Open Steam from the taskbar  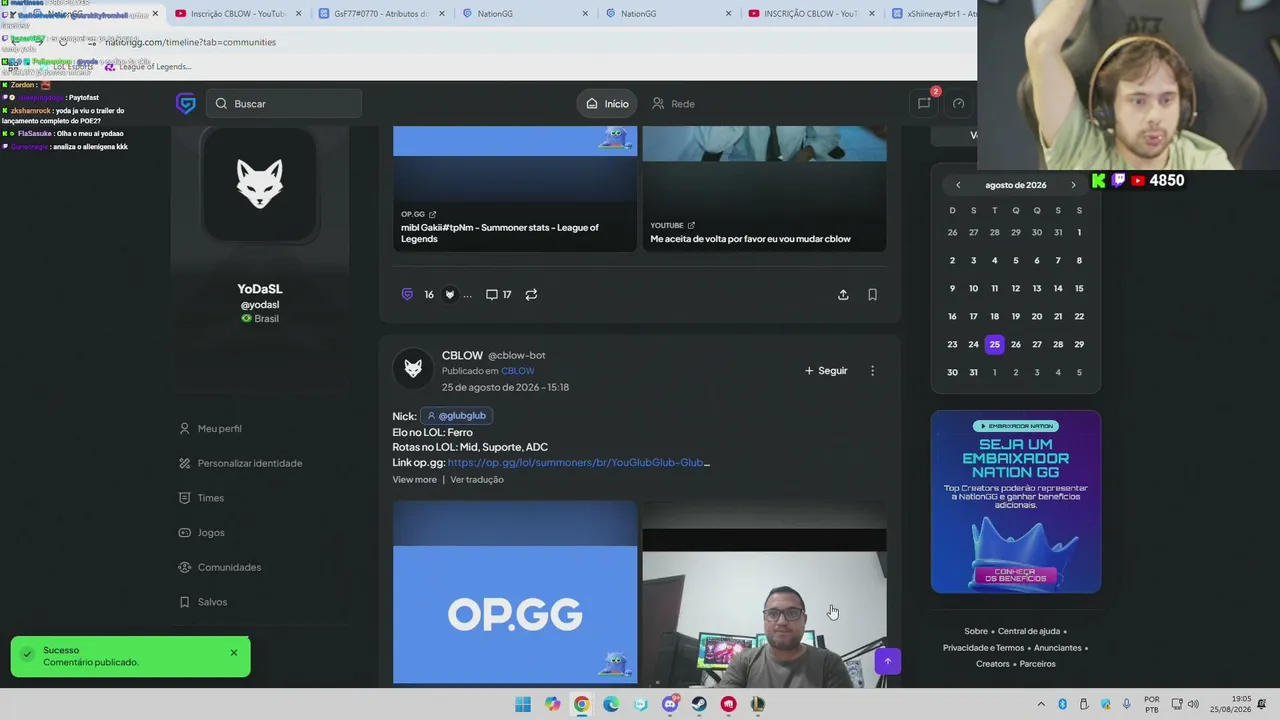point(699,704)
